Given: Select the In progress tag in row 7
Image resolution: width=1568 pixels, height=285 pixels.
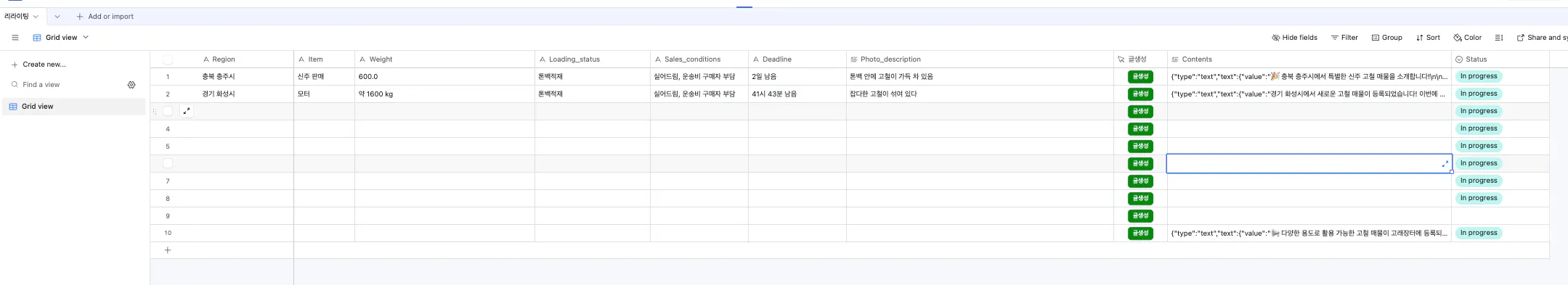Looking at the screenshot, I should [x=1479, y=181].
